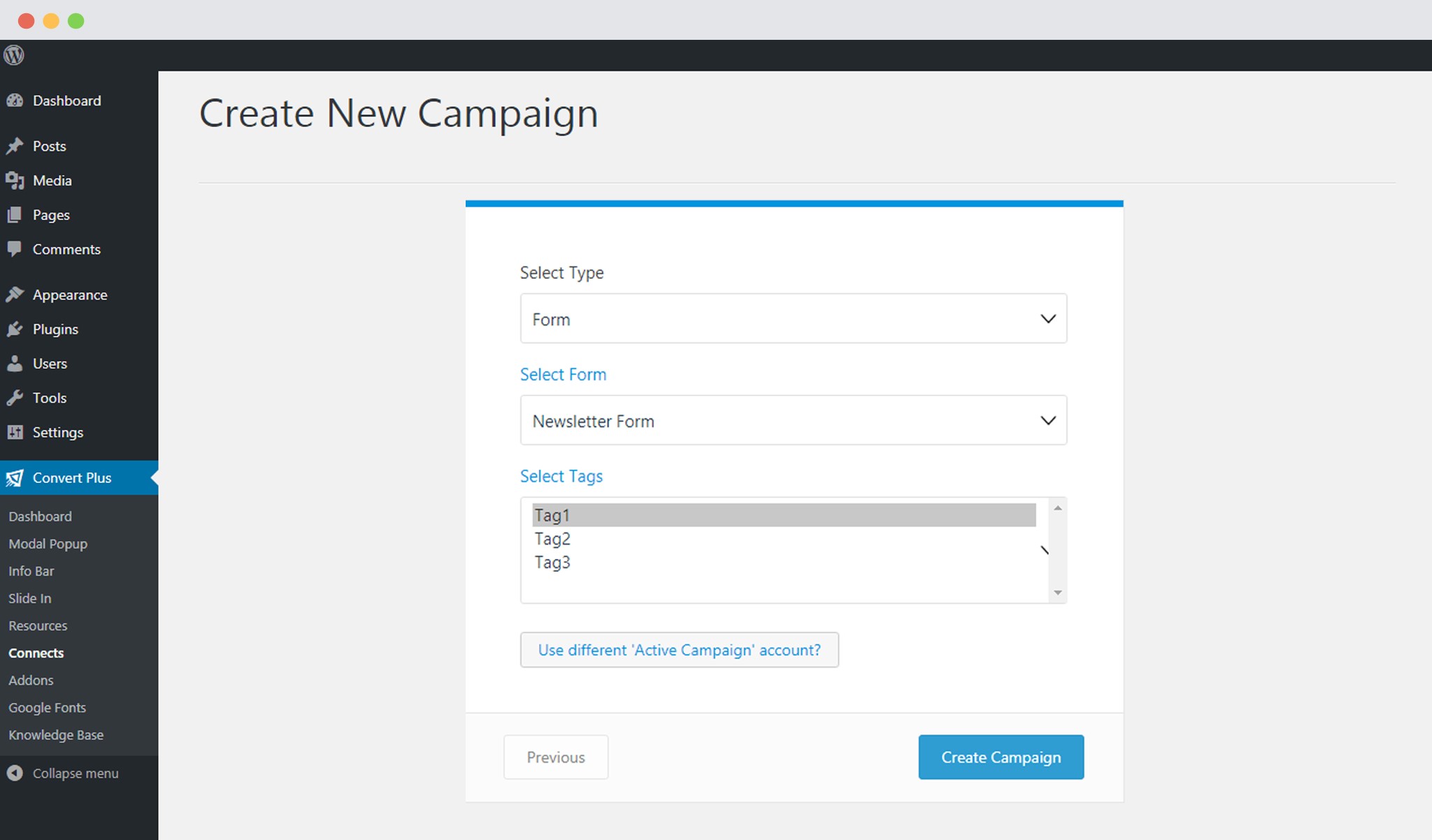Click the Settings sliders icon
Screen dimensions: 1432x840
[x=15, y=432]
